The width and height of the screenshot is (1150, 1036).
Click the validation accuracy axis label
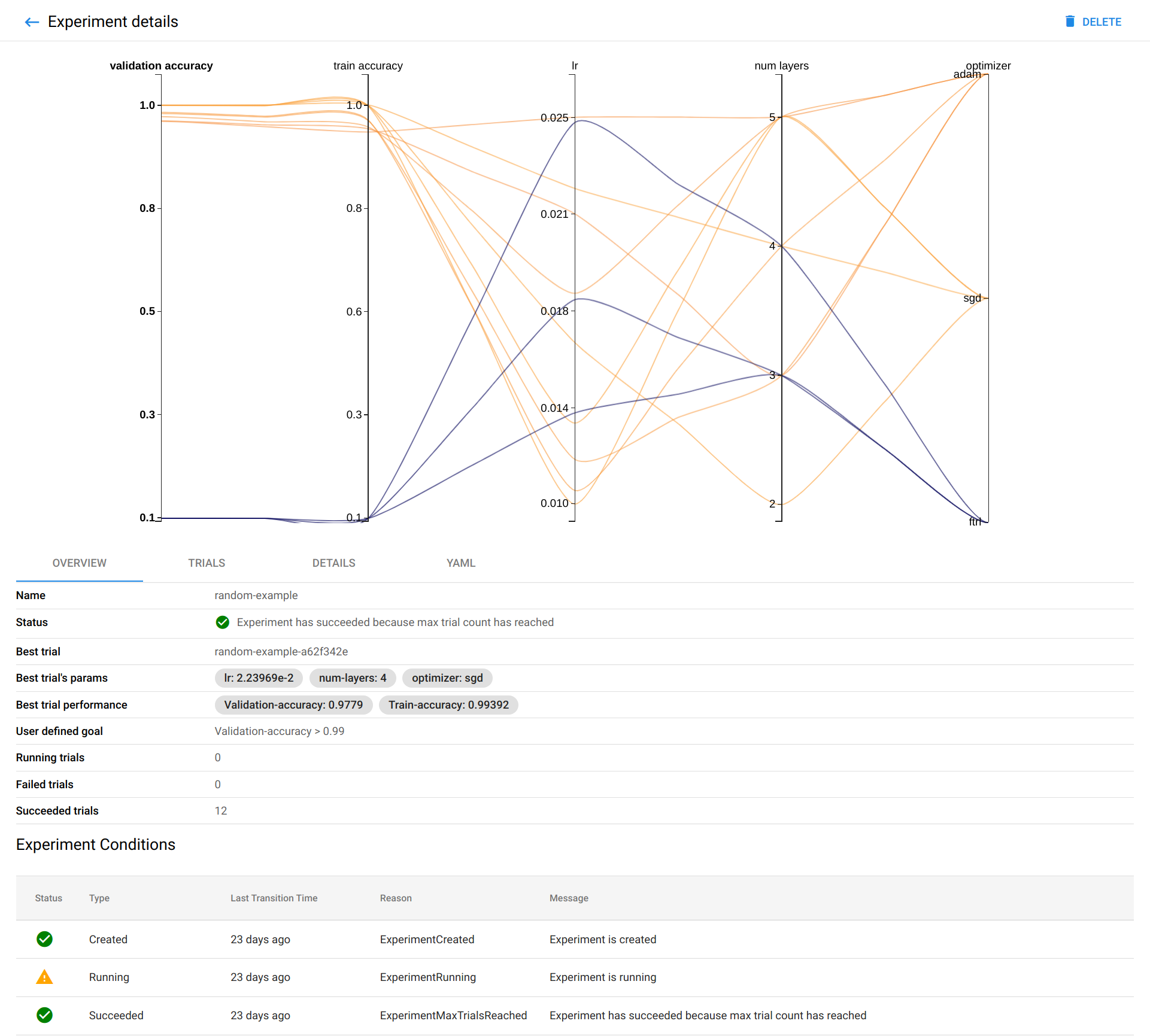(160, 66)
